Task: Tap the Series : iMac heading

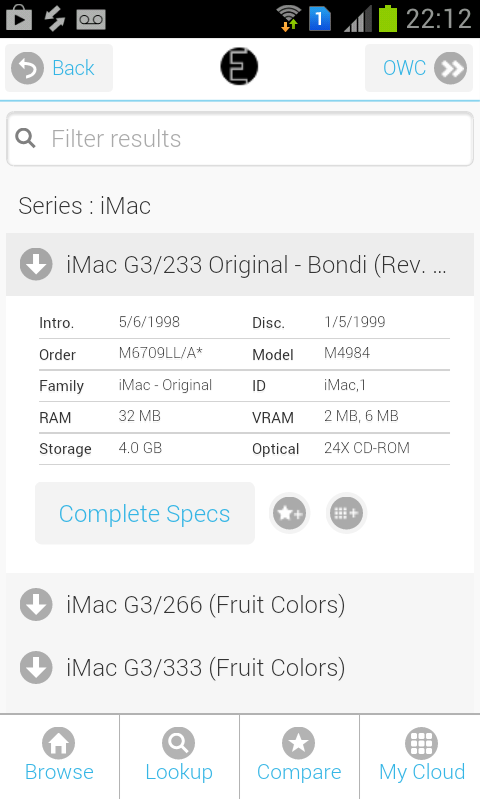Action: tap(85, 206)
